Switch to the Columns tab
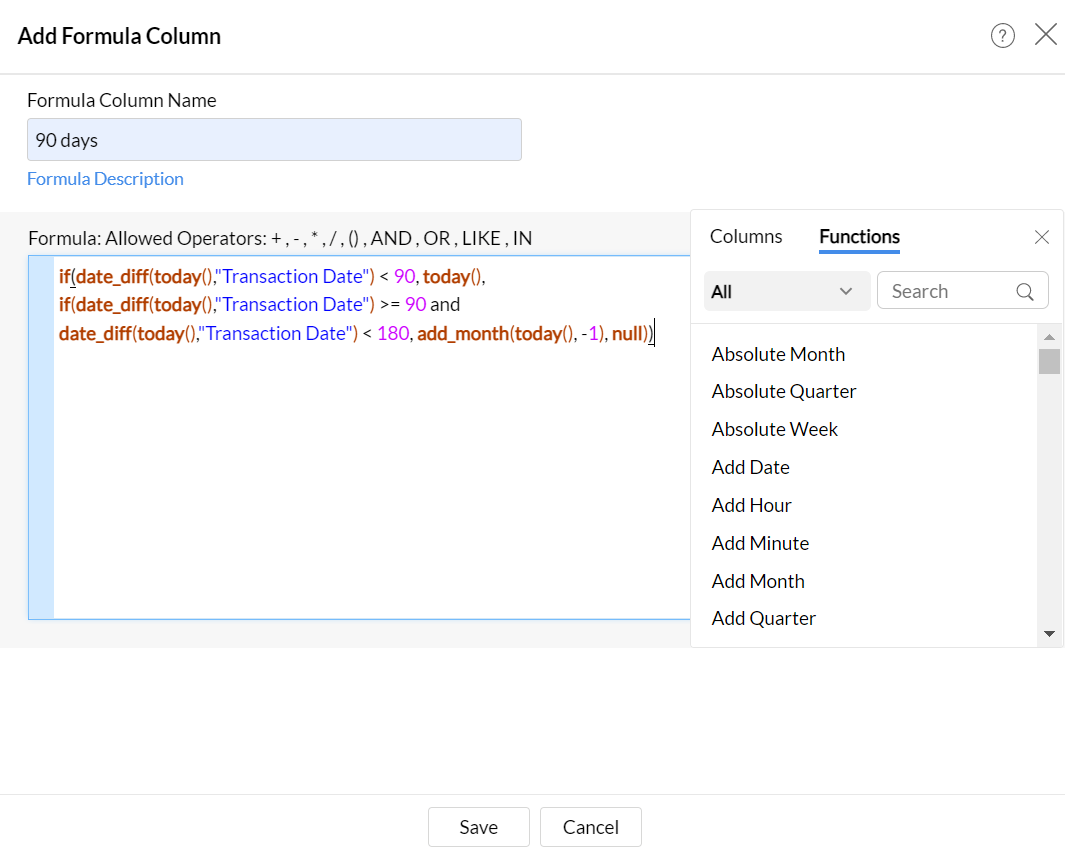The height and width of the screenshot is (856, 1065). pos(746,237)
